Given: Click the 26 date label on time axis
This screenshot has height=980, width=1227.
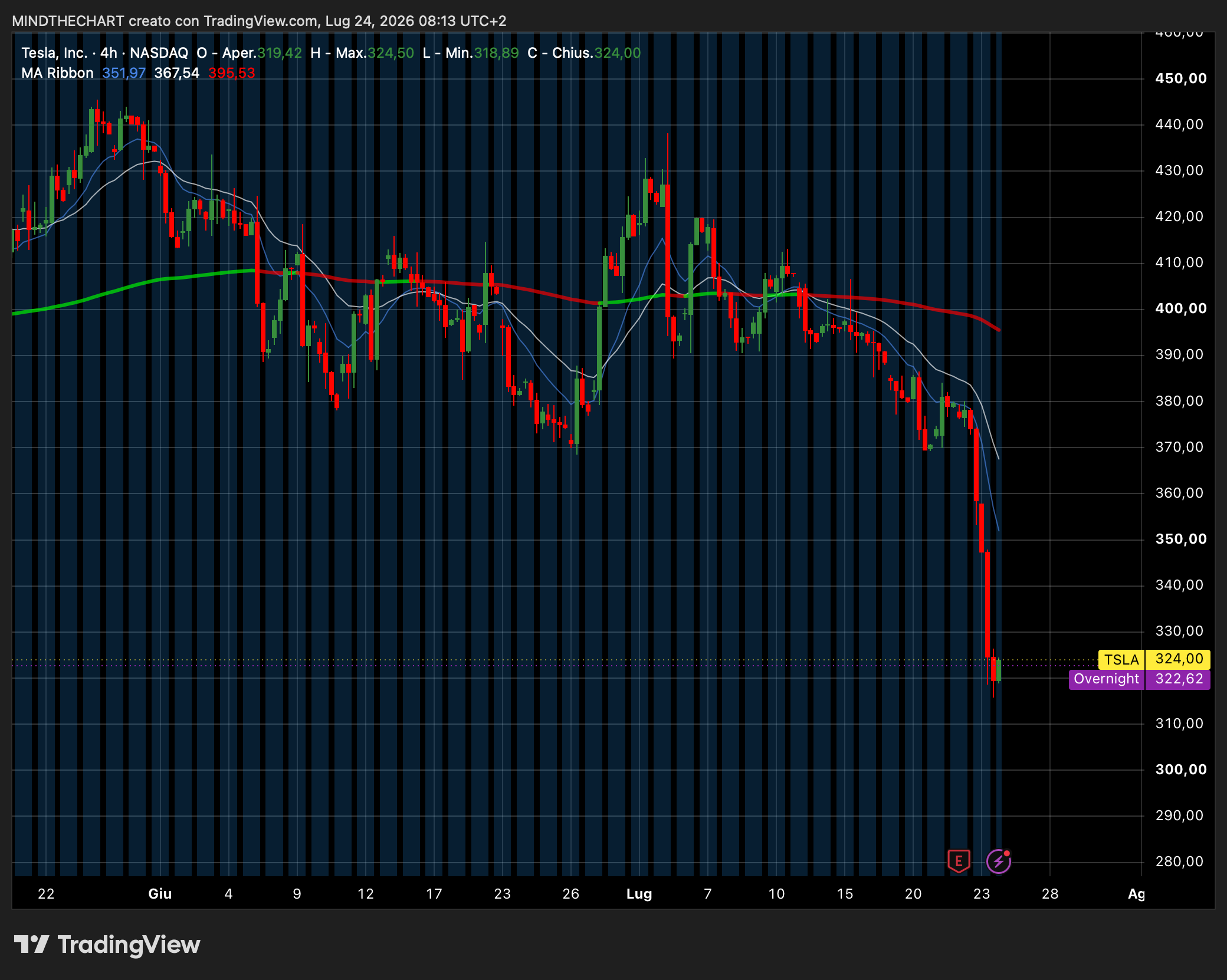Looking at the screenshot, I should [570, 894].
